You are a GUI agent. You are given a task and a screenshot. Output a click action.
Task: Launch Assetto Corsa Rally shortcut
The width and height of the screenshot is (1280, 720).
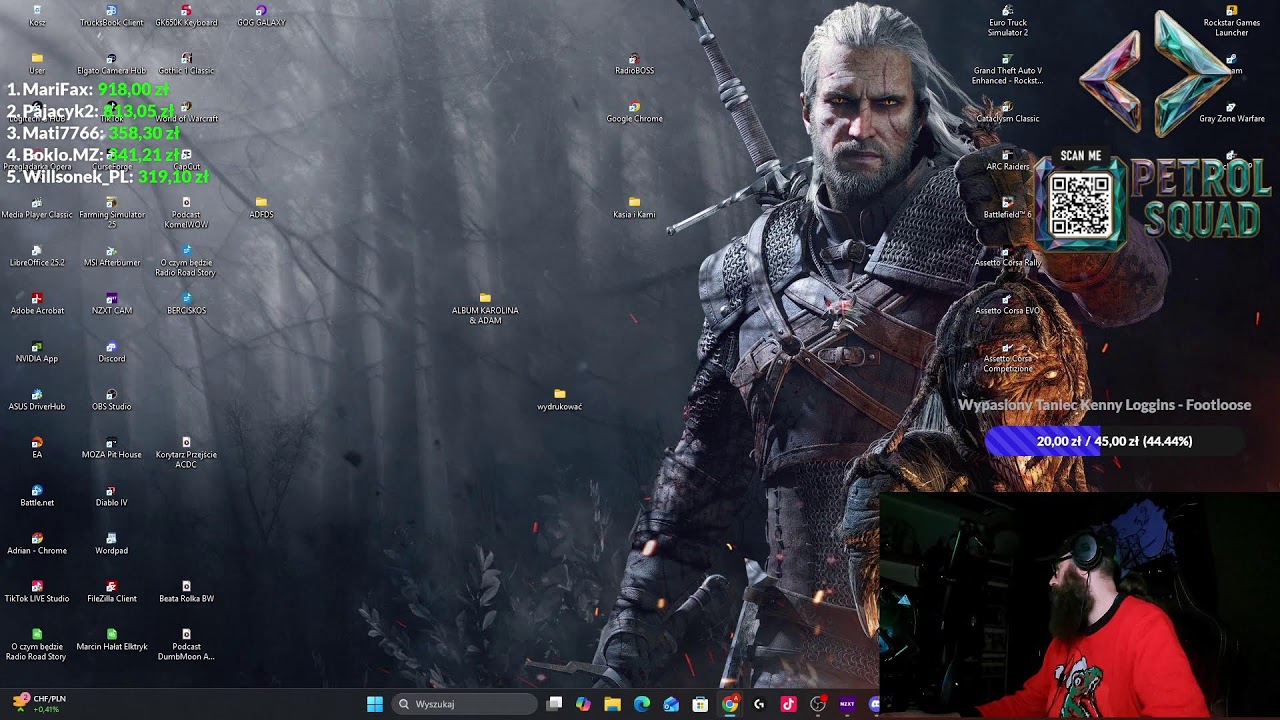1007,256
